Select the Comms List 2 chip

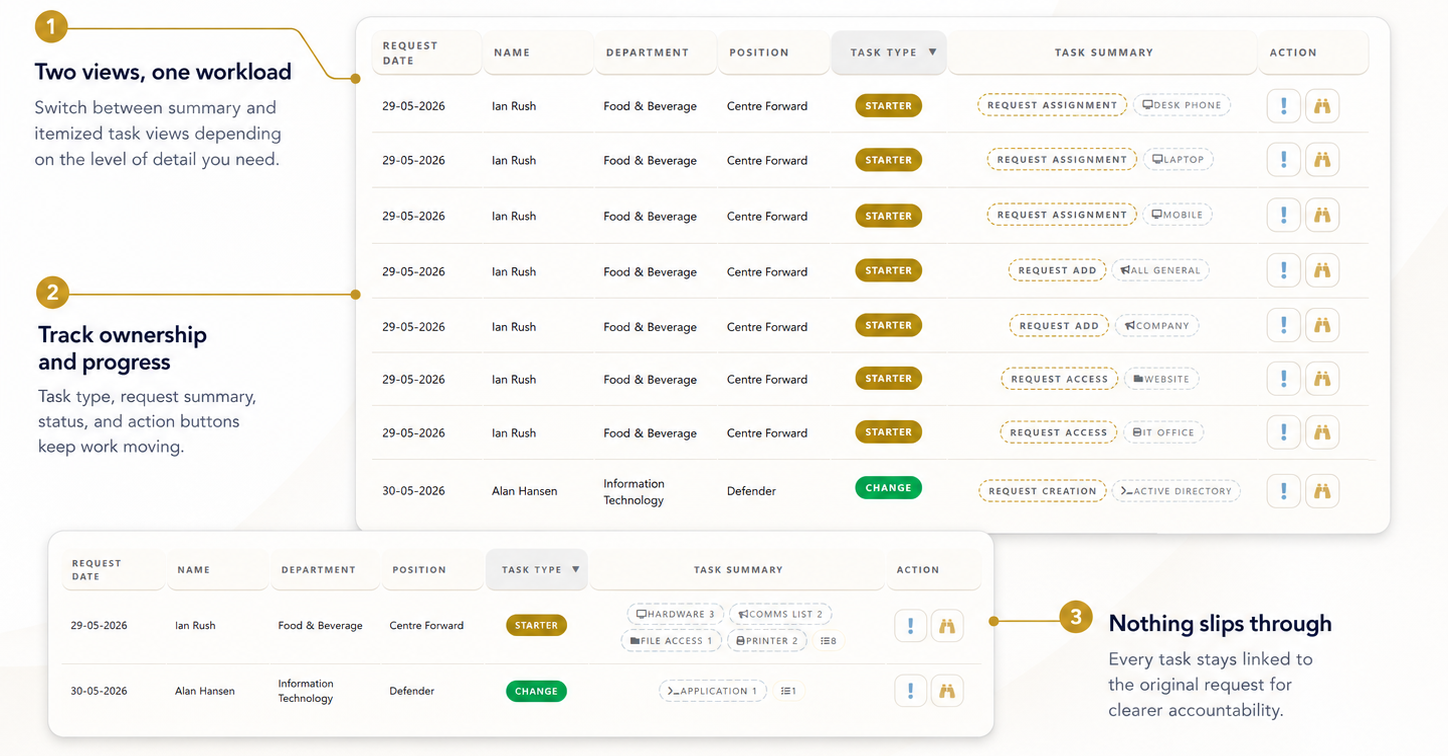780,614
